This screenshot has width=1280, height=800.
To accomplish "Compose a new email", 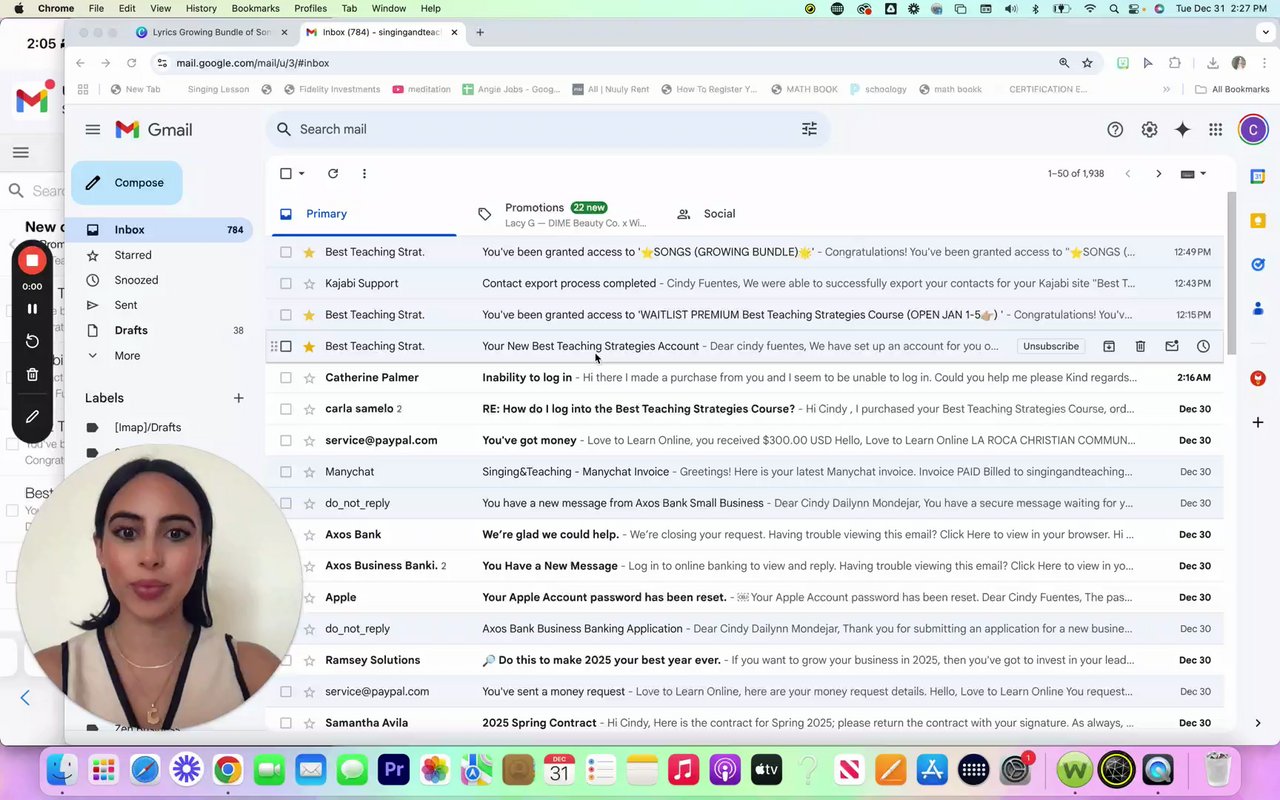I will [x=127, y=183].
